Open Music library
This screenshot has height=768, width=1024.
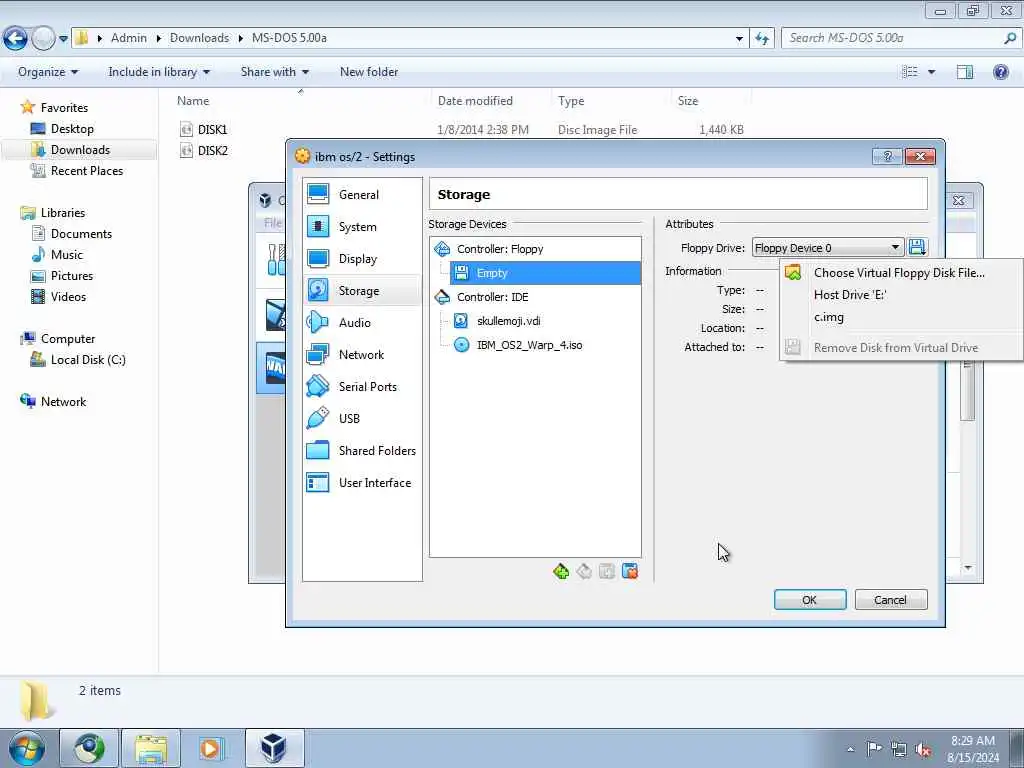tap(67, 255)
